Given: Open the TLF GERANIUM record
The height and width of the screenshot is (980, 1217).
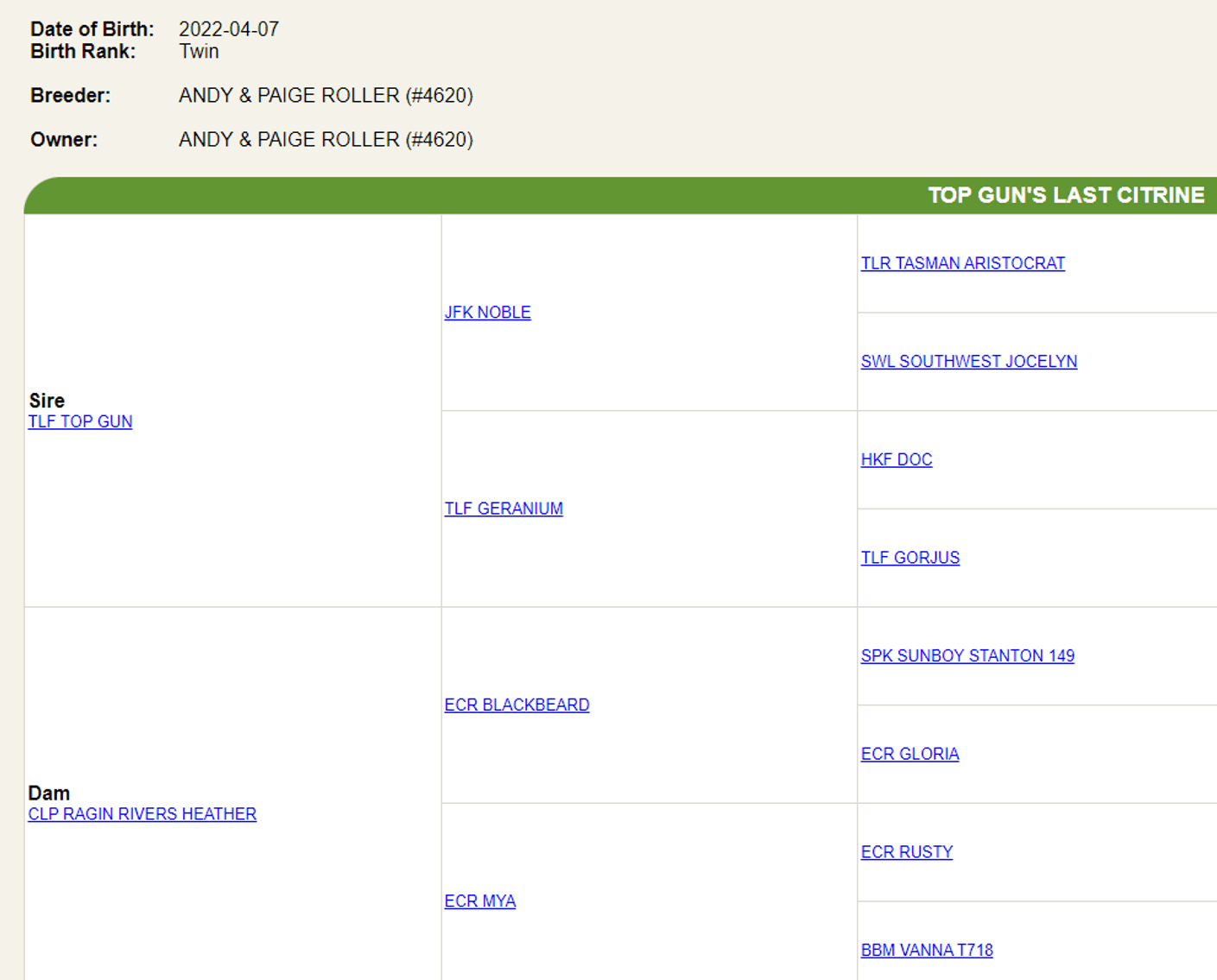Looking at the screenshot, I should click(504, 508).
